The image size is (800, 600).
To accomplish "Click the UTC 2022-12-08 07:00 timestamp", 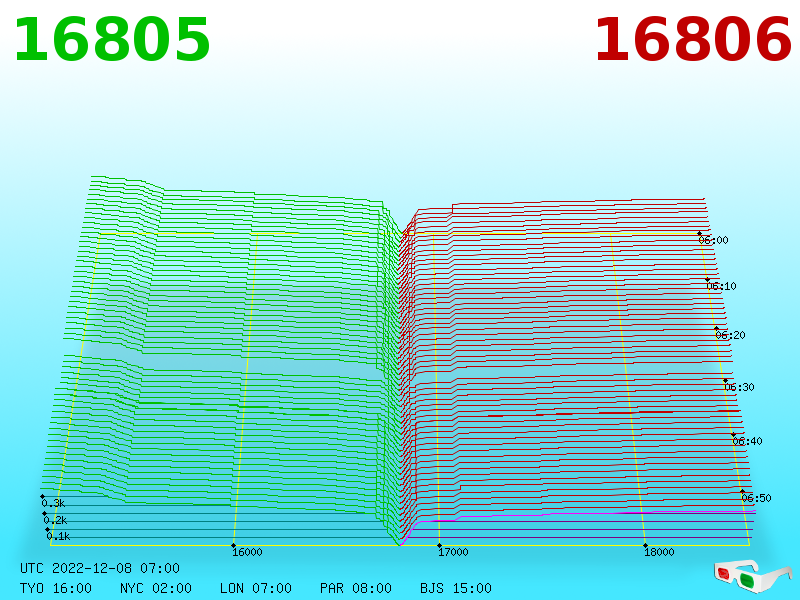I will [100, 568].
